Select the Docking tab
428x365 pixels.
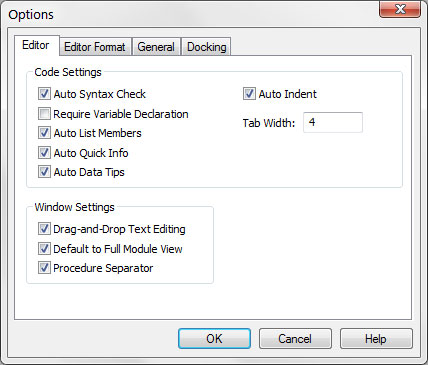click(206, 47)
